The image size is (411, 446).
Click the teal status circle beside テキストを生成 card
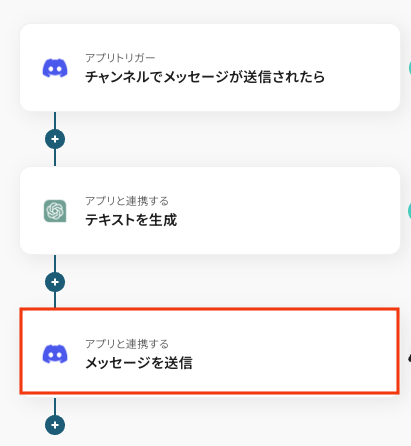(409, 211)
